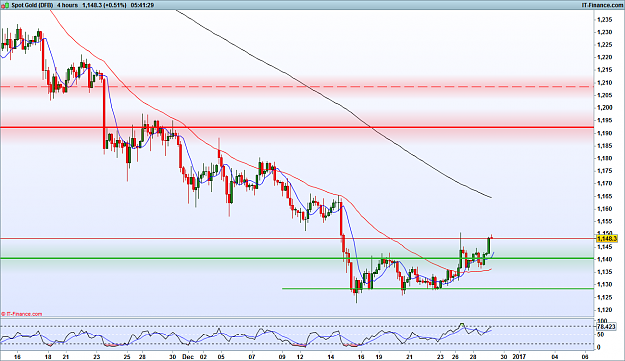This screenshot has width=625, height=361.
Task: Click the 05:41:29 countdown timer
Action: [142, 5]
